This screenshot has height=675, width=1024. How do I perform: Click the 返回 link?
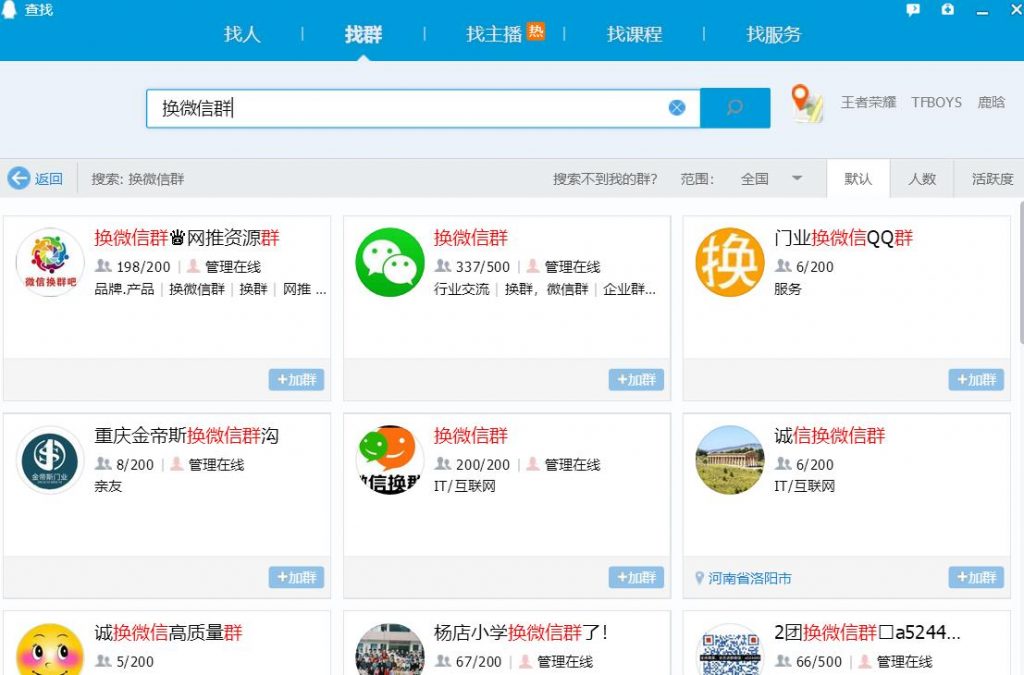(x=48, y=178)
